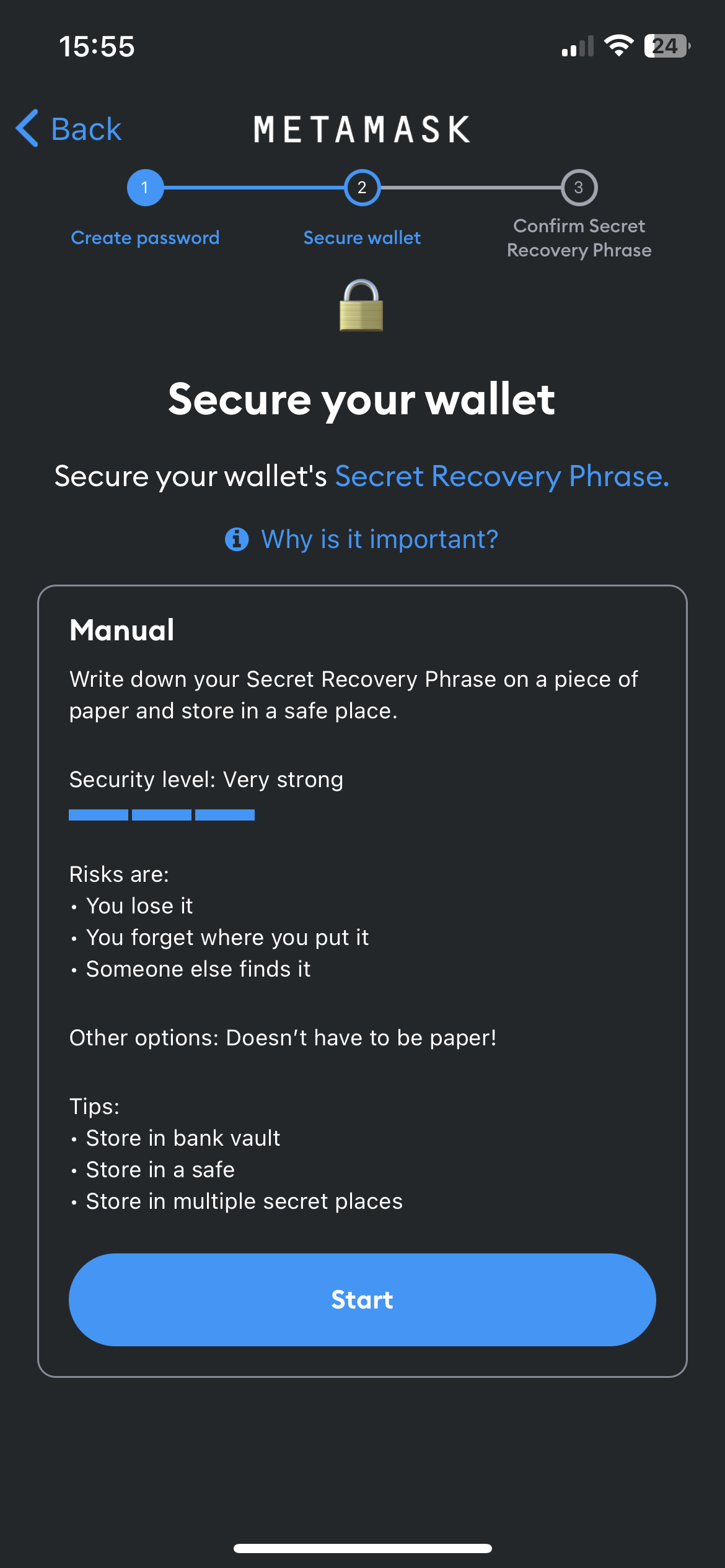Tap the METAMASK logo header
Image resolution: width=725 pixels, height=1568 pixels.
tap(362, 129)
